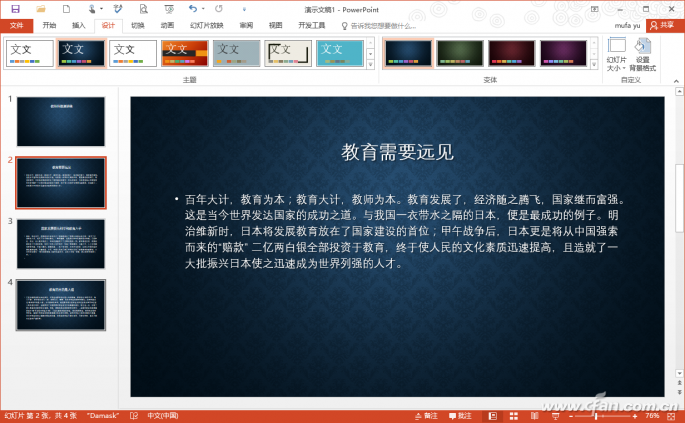Click Undo arrow in quick access toolbar
Screen dimensions: 685x423
pos(191,8)
